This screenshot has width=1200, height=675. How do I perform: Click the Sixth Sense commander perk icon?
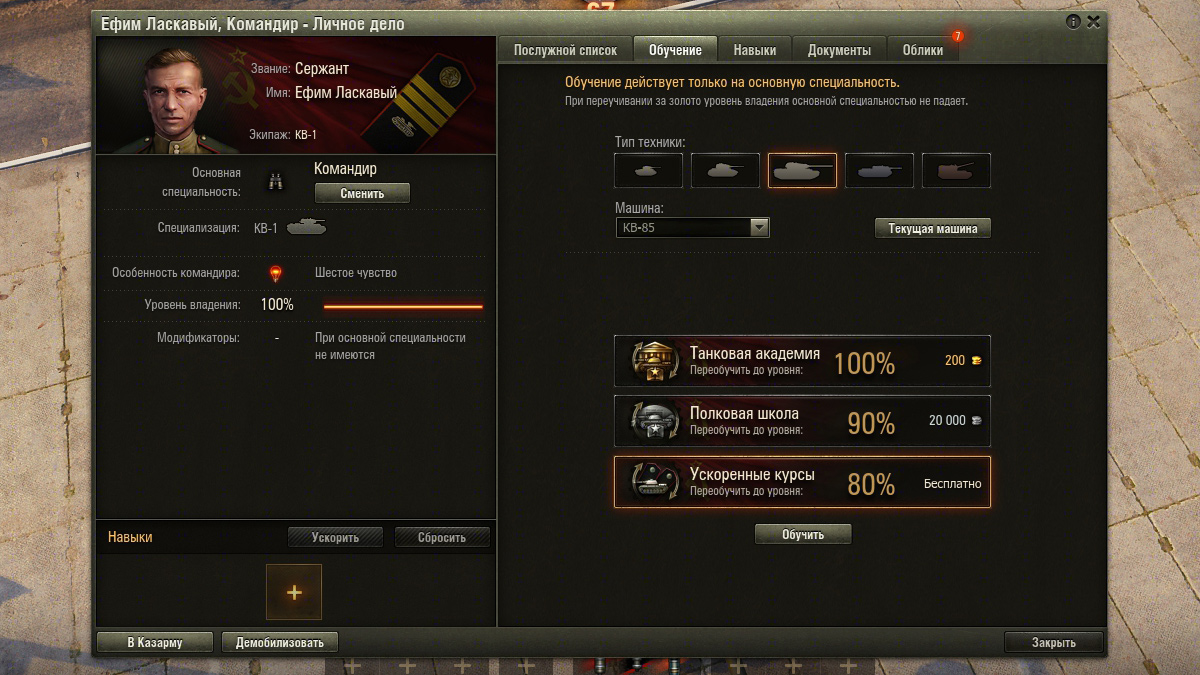click(276, 273)
